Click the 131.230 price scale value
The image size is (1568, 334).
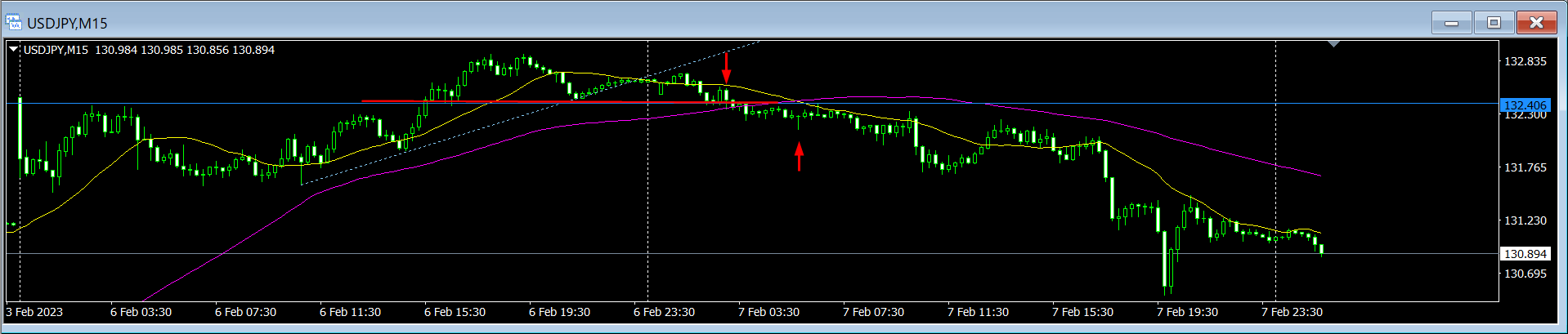pos(1525,220)
